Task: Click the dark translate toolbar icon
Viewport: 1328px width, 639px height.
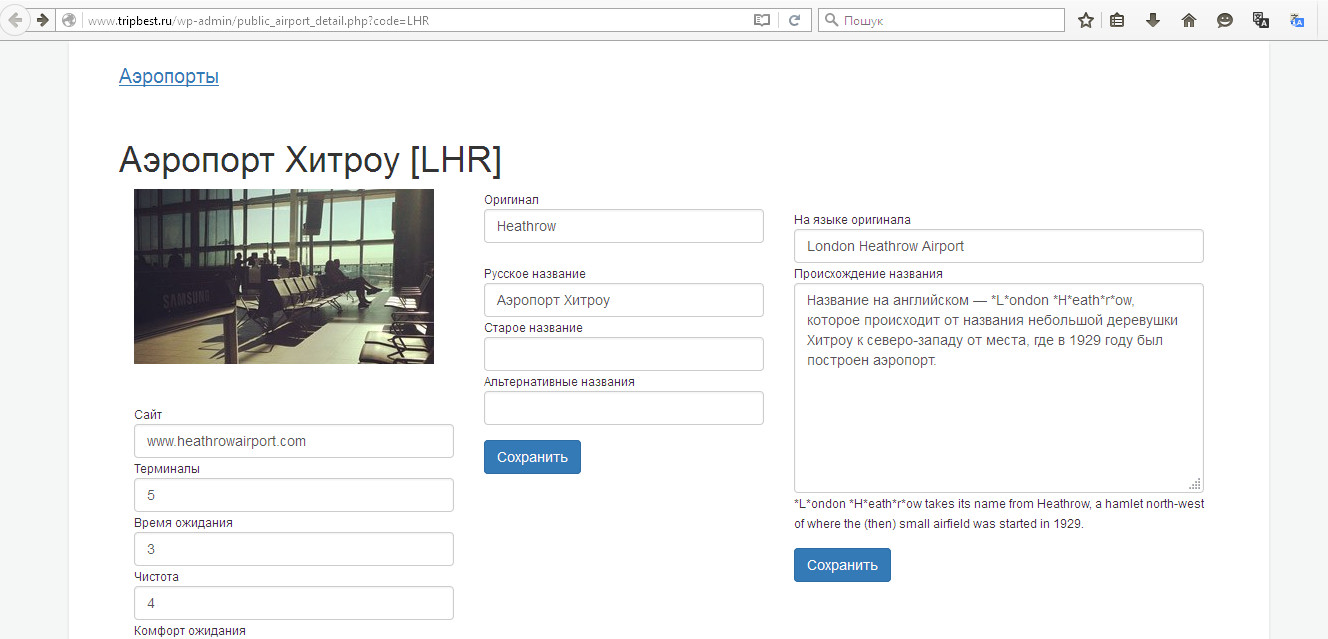Action: click(1261, 20)
